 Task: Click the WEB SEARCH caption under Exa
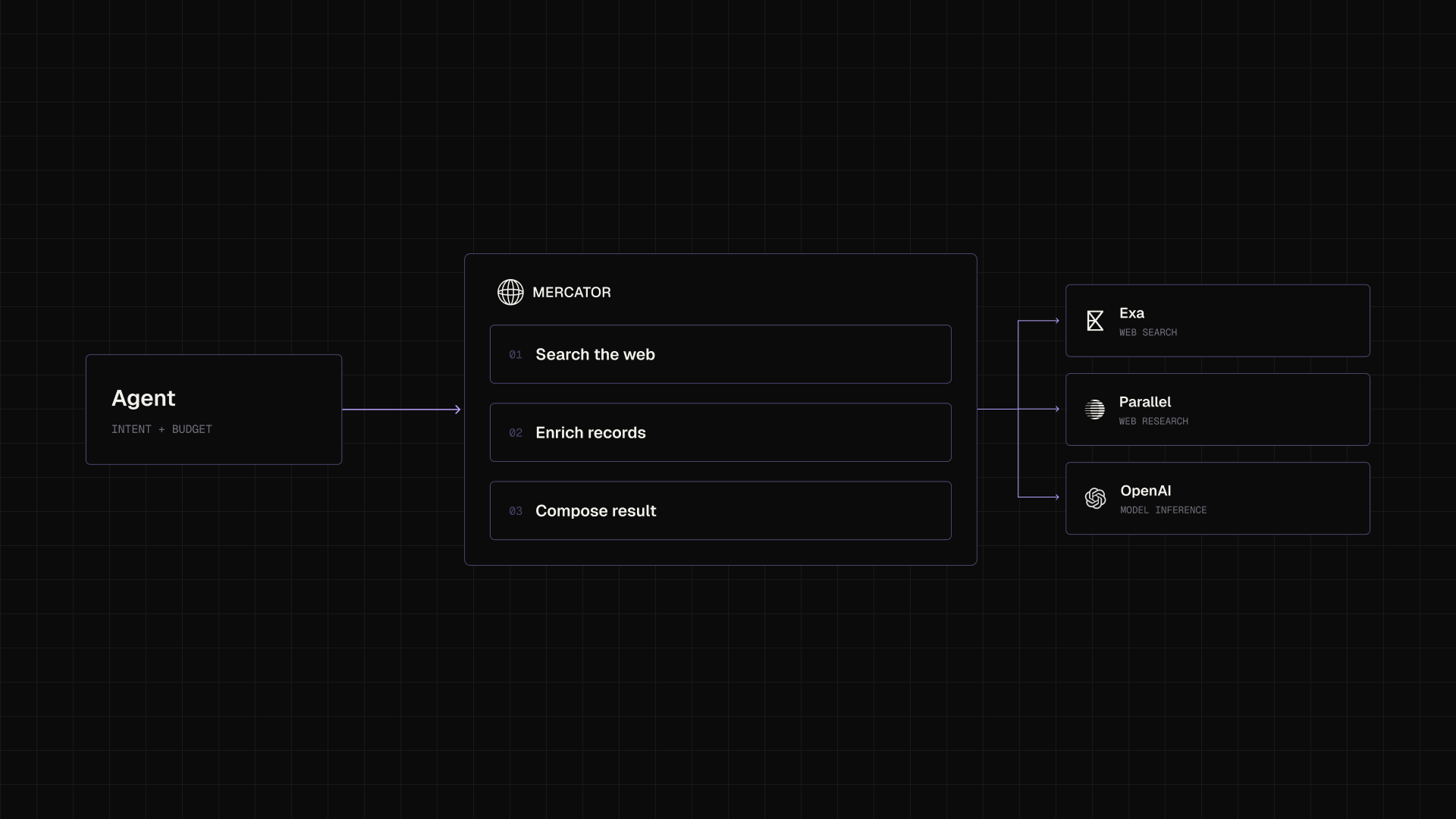click(1148, 332)
